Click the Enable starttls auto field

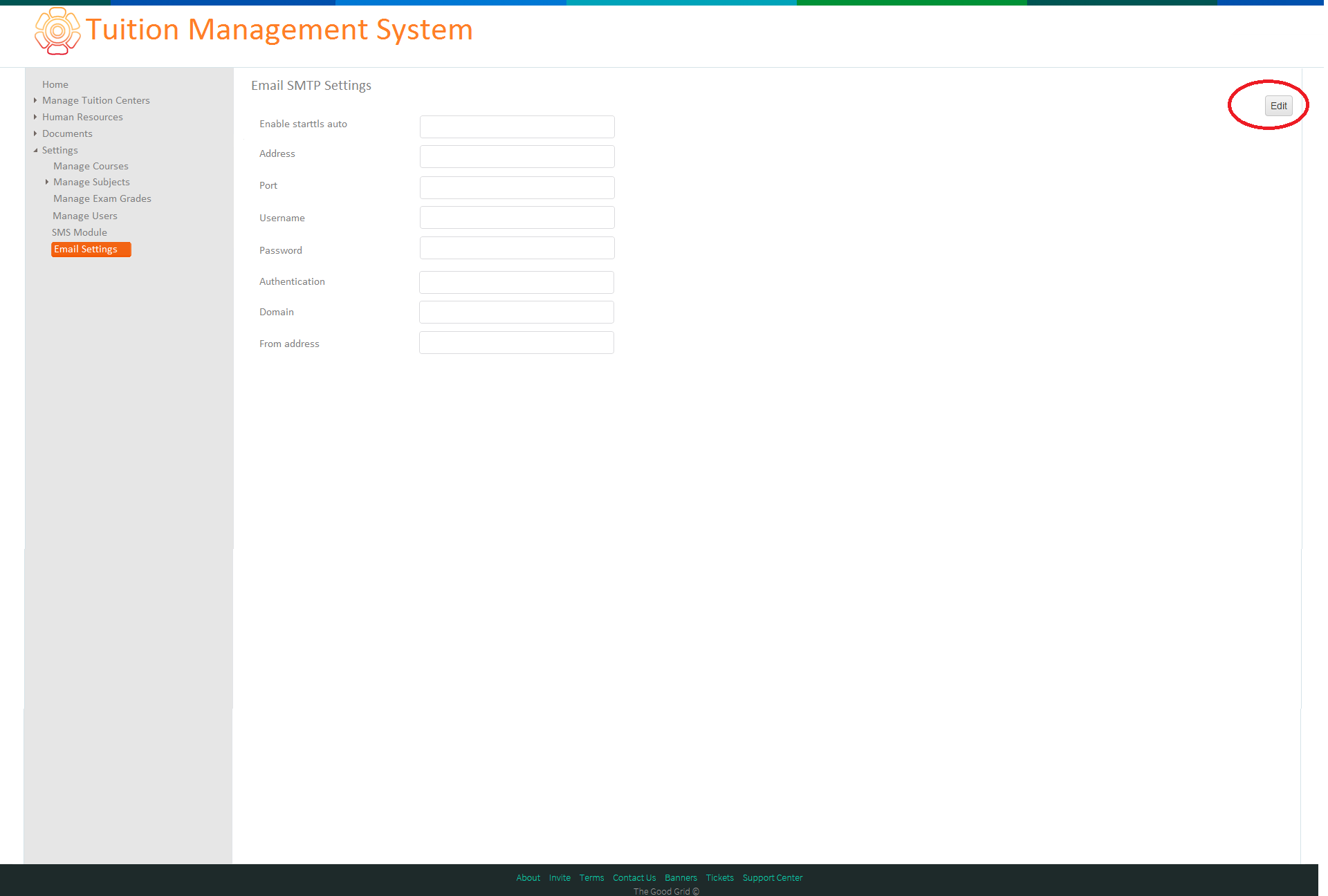517,127
